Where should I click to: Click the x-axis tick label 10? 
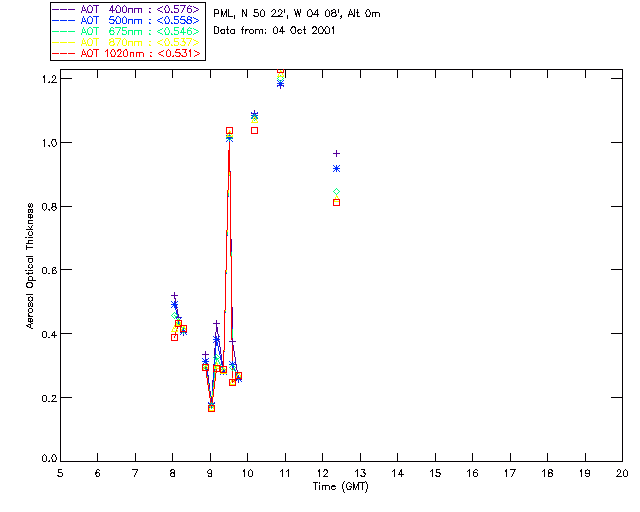(247, 473)
